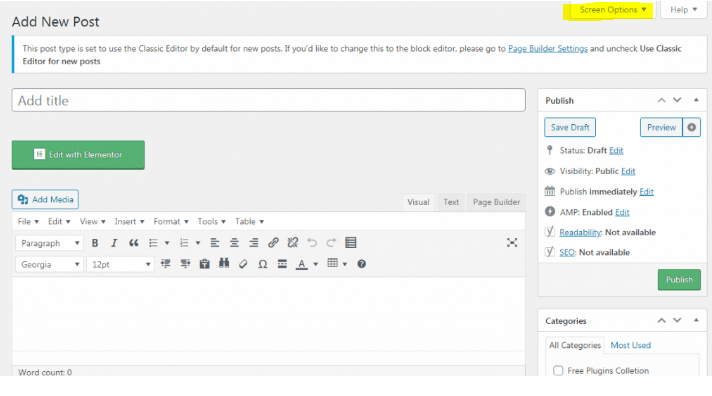Switch to the Visual editor tab
This screenshot has width=712, height=396.
[418, 202]
